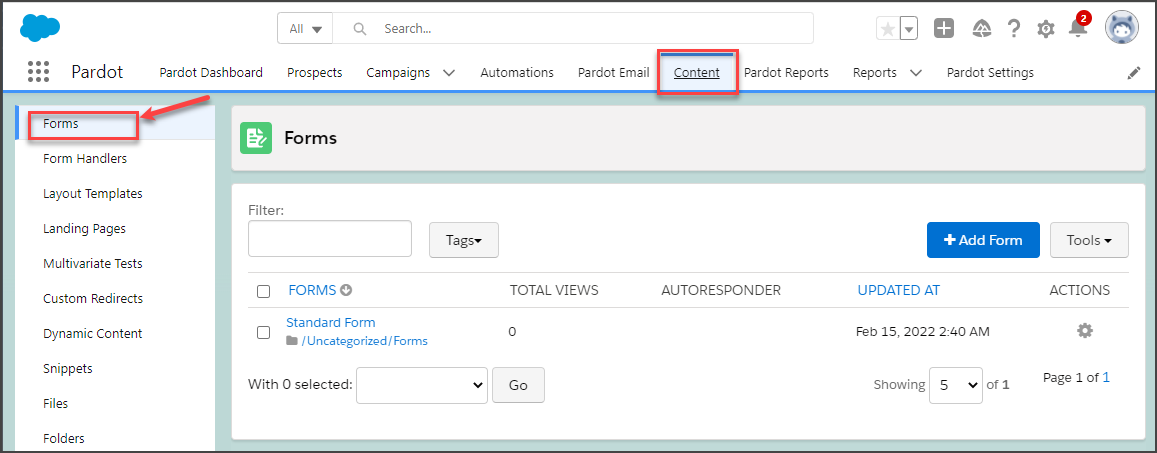Open Layout Templates in sidebar
Viewport: 1157px width, 453px height.
[x=93, y=193]
